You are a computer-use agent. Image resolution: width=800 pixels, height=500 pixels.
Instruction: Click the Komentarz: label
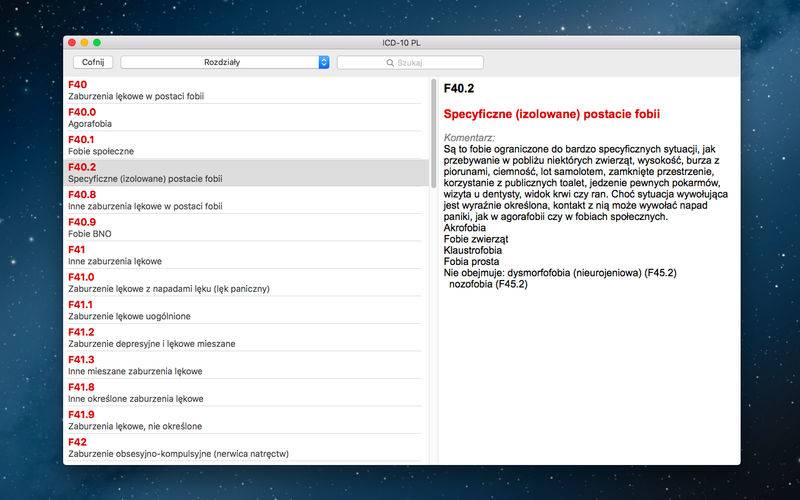tap(469, 138)
